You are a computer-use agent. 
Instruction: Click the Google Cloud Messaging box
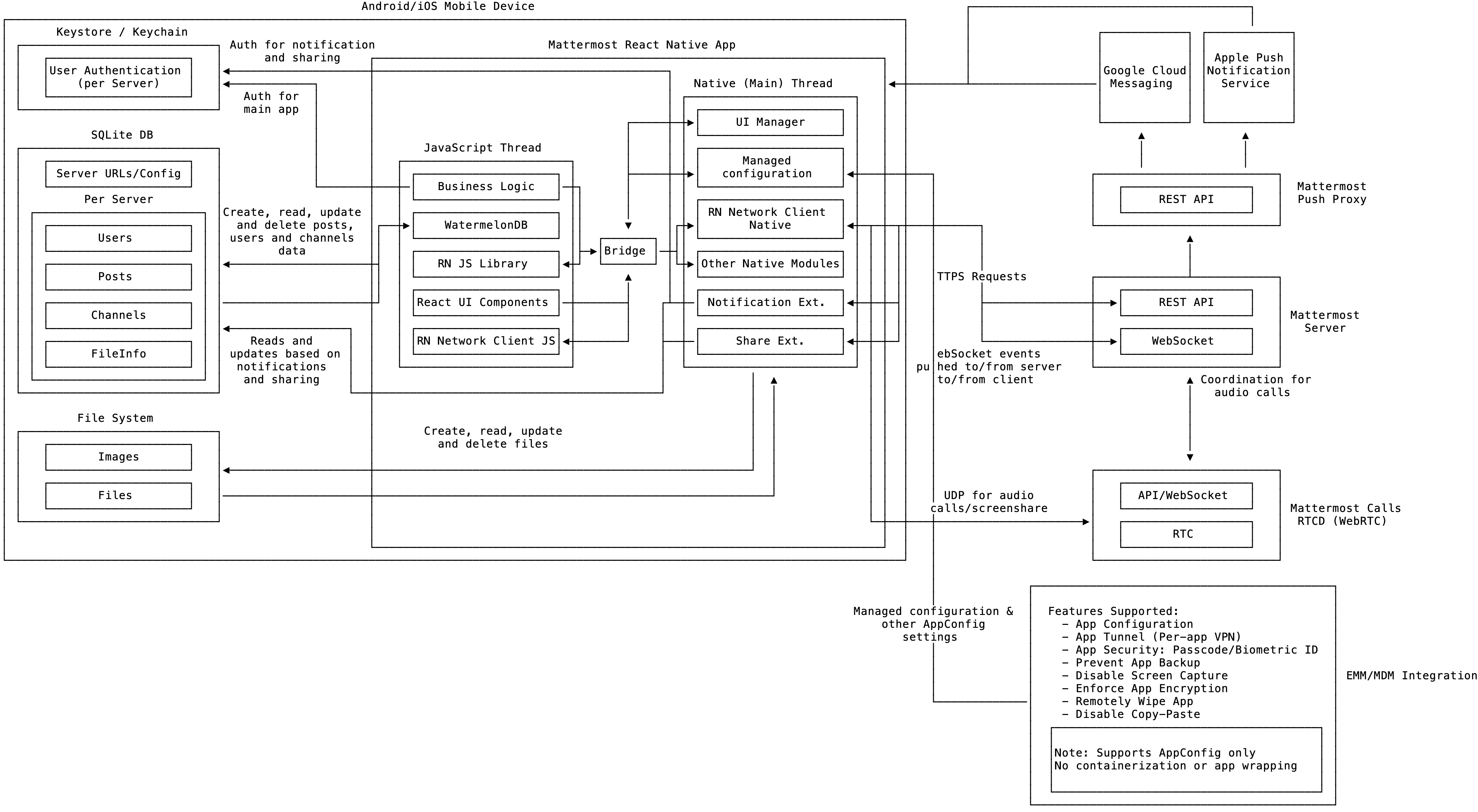coord(1144,78)
